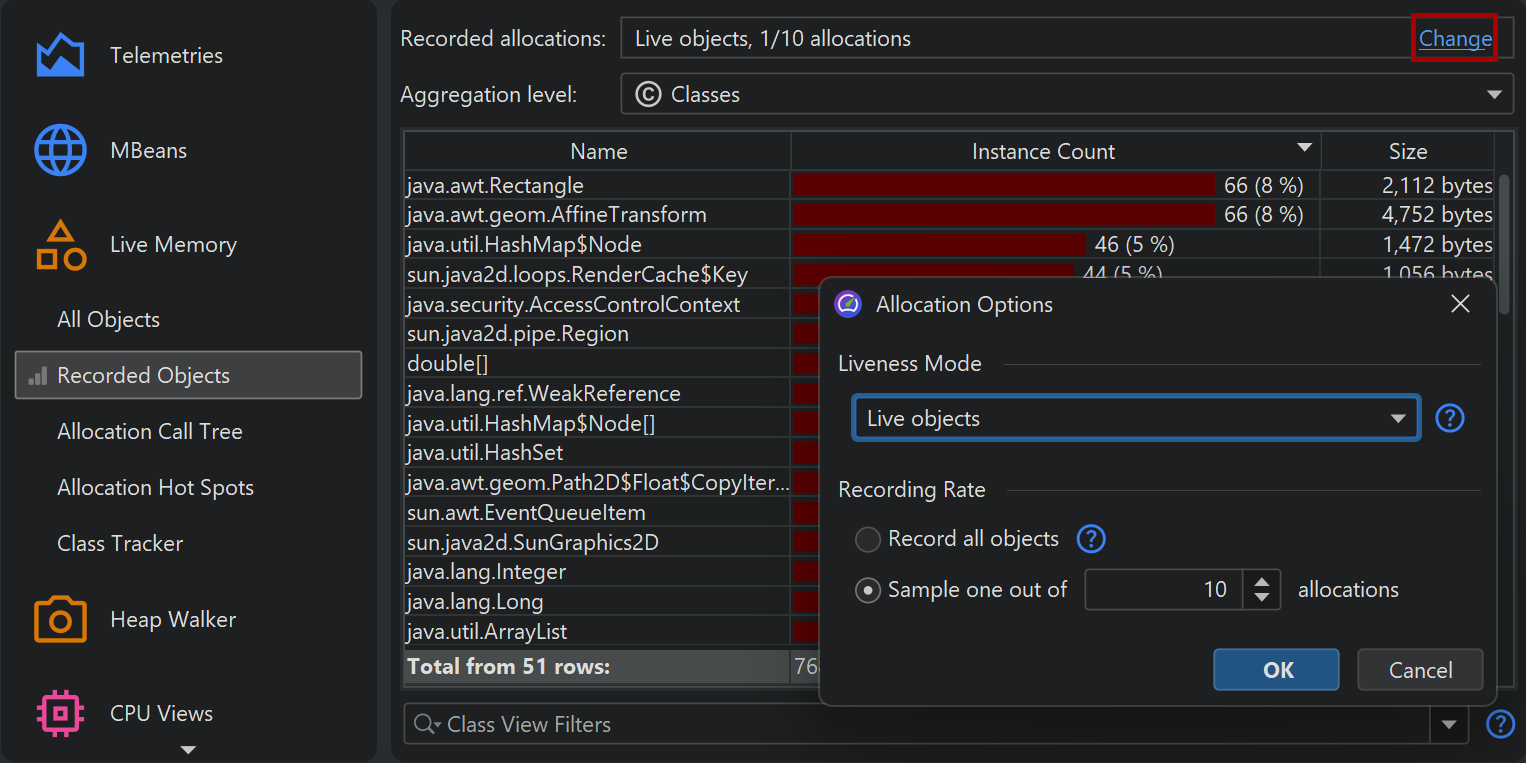Screen dimensions: 1526x763
Task: Confirm allocation options with OK
Action: click(1276, 670)
